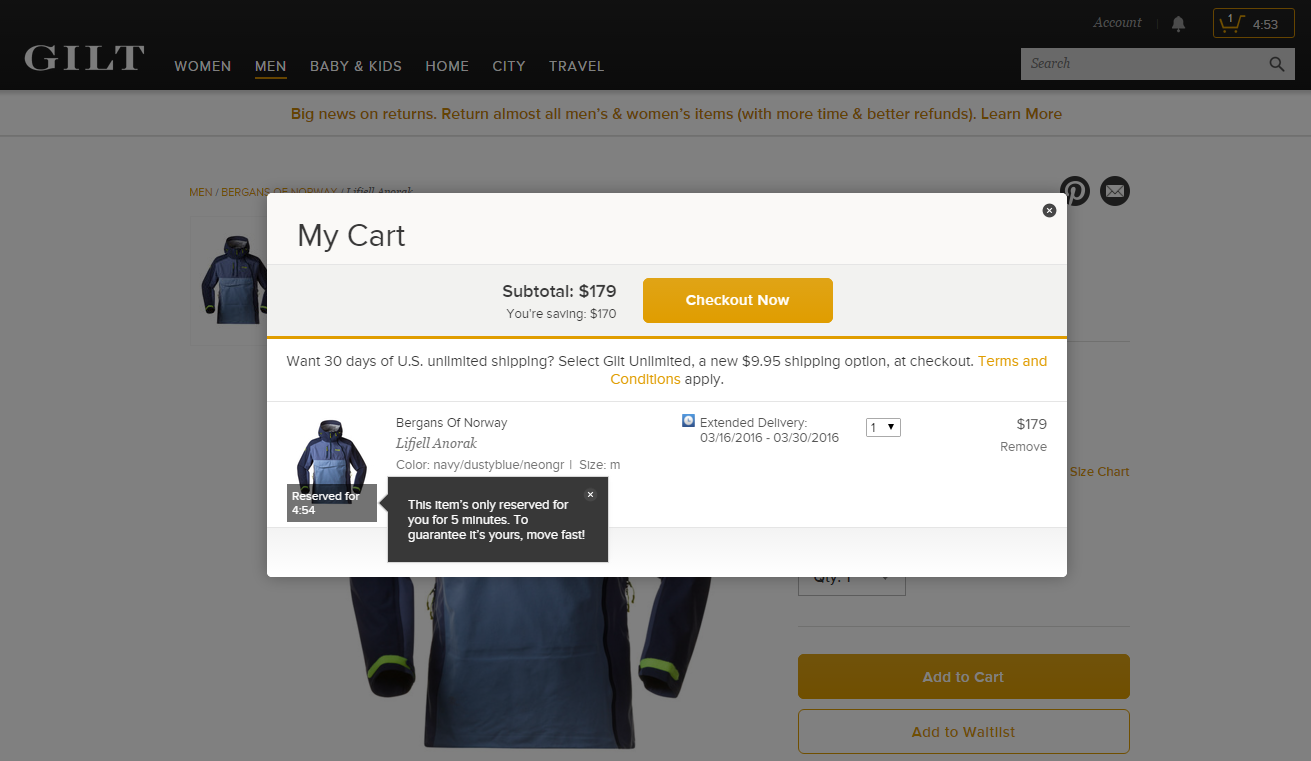Click Add to Cart button
This screenshot has height=761, width=1311.
(964, 677)
